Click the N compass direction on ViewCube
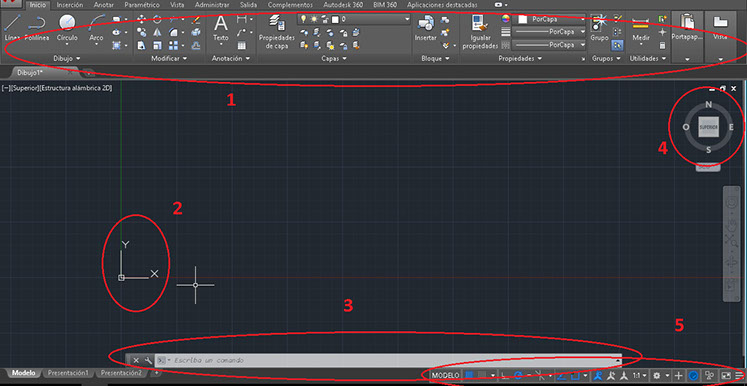 click(x=708, y=105)
